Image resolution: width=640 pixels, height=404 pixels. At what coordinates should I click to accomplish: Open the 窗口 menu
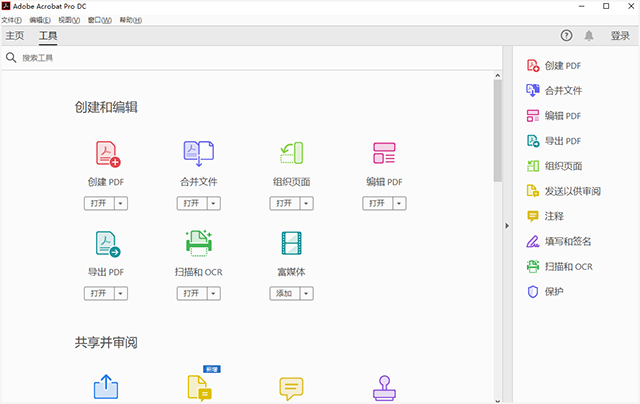(100, 20)
